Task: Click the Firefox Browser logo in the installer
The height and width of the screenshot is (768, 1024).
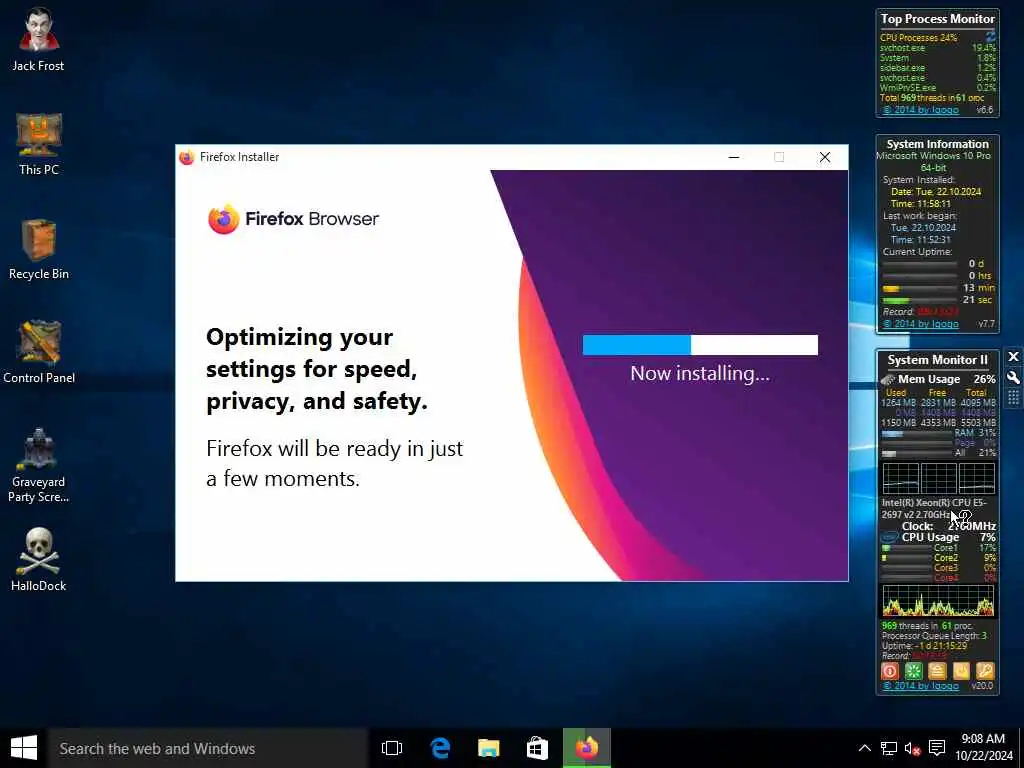Action: (293, 219)
